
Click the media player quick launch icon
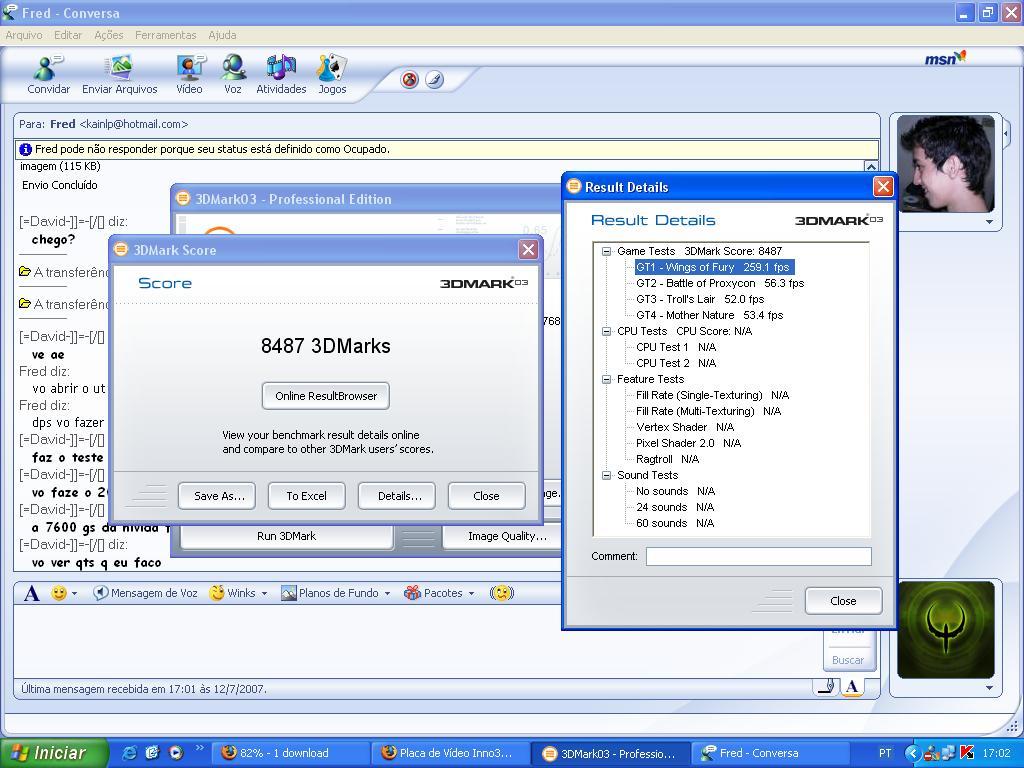pos(176,753)
